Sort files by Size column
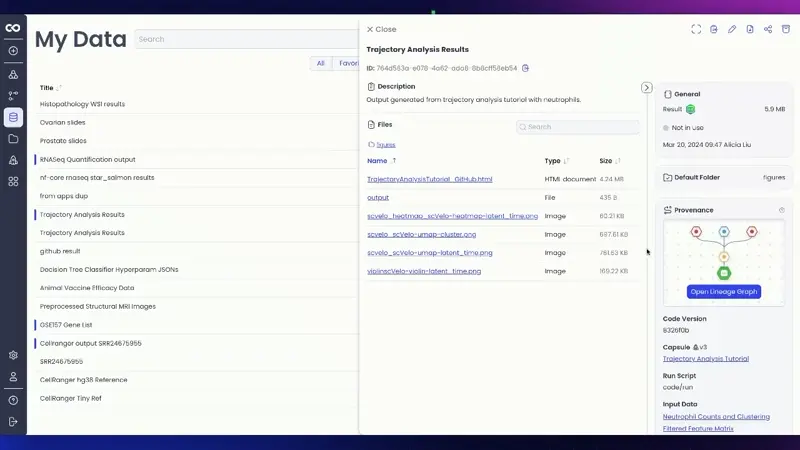This screenshot has height=450, width=800. tap(610, 161)
